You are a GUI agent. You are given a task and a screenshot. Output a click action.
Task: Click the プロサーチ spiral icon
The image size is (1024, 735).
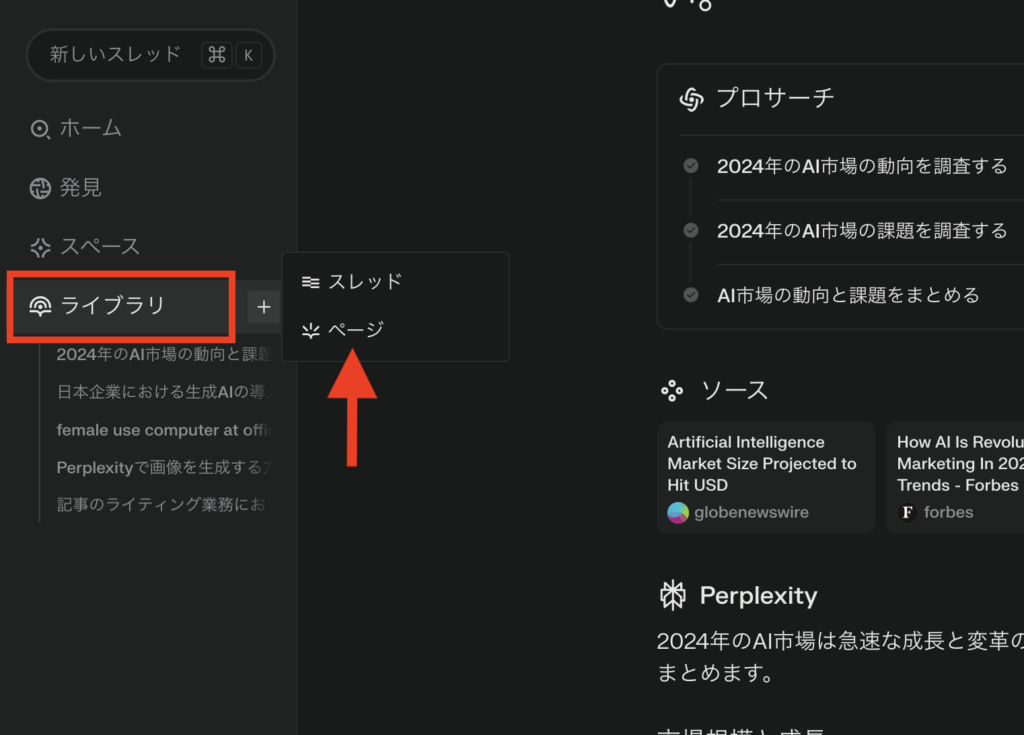[691, 97]
